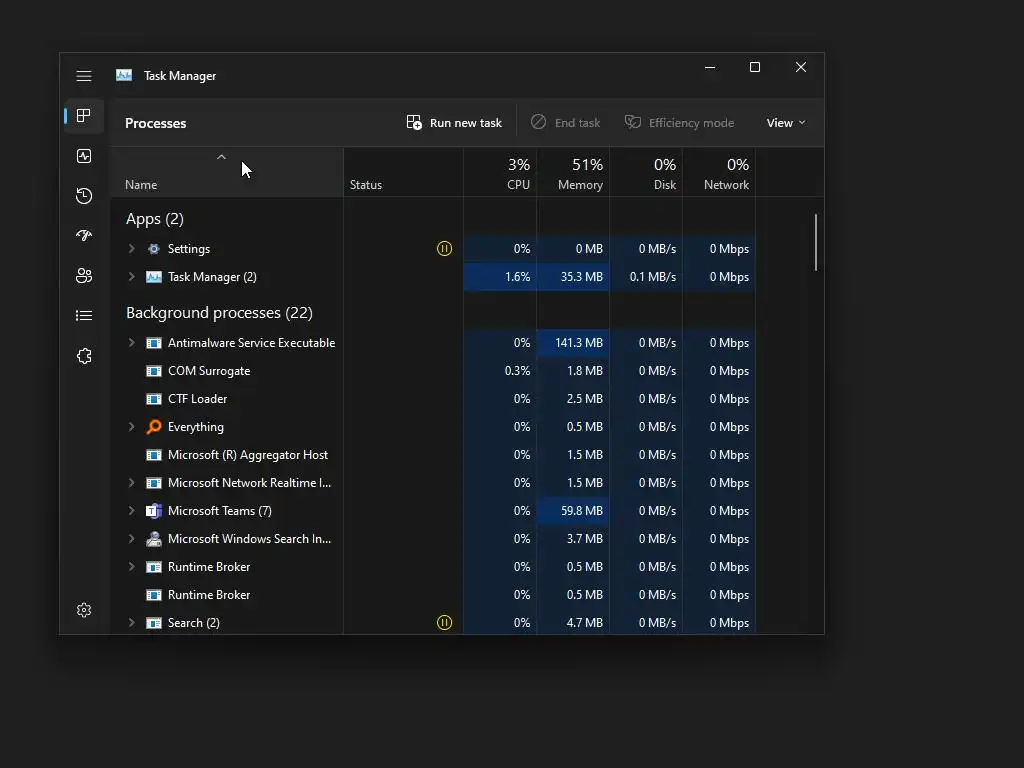The image size is (1024, 768).
Task: Click the vertical scrollbar thumb
Action: tap(816, 242)
